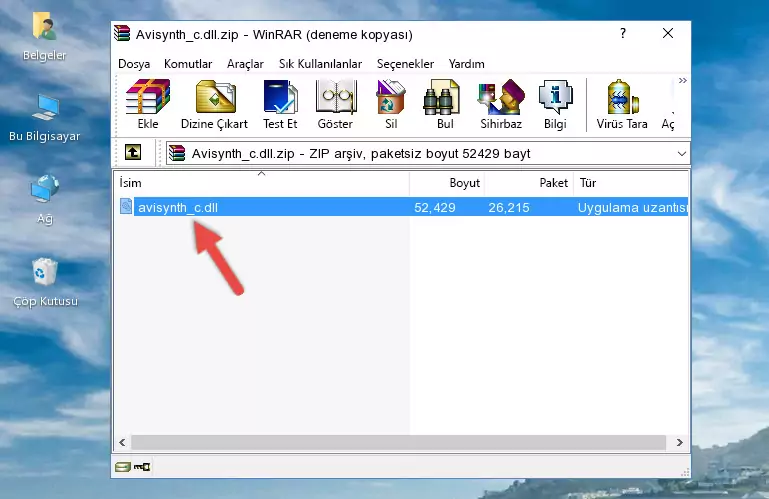Viewport: 769px width, 499px height.
Task: Click the Uygulama uzantısı type cell
Action: (x=632, y=208)
